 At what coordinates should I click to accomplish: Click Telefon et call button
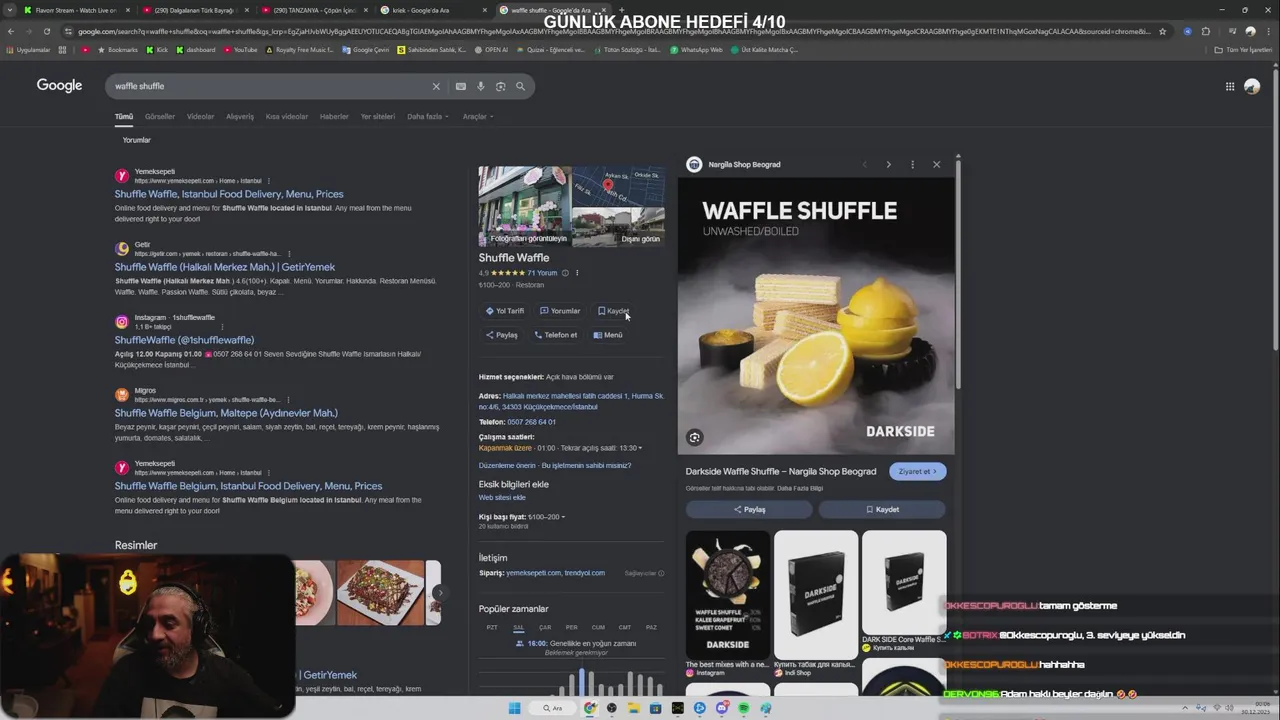coord(556,335)
